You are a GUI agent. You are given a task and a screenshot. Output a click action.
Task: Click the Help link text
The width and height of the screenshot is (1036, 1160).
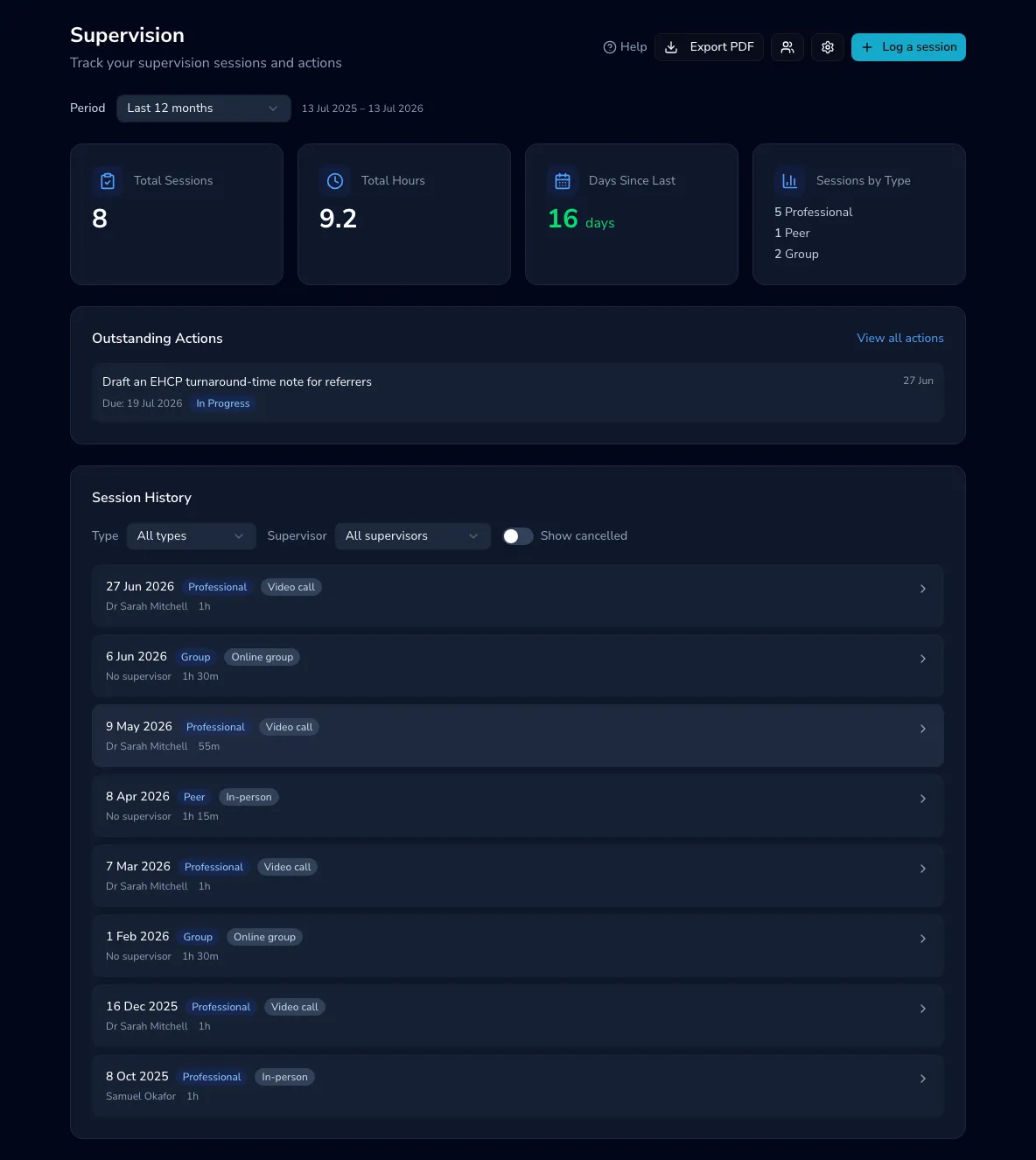coord(633,47)
